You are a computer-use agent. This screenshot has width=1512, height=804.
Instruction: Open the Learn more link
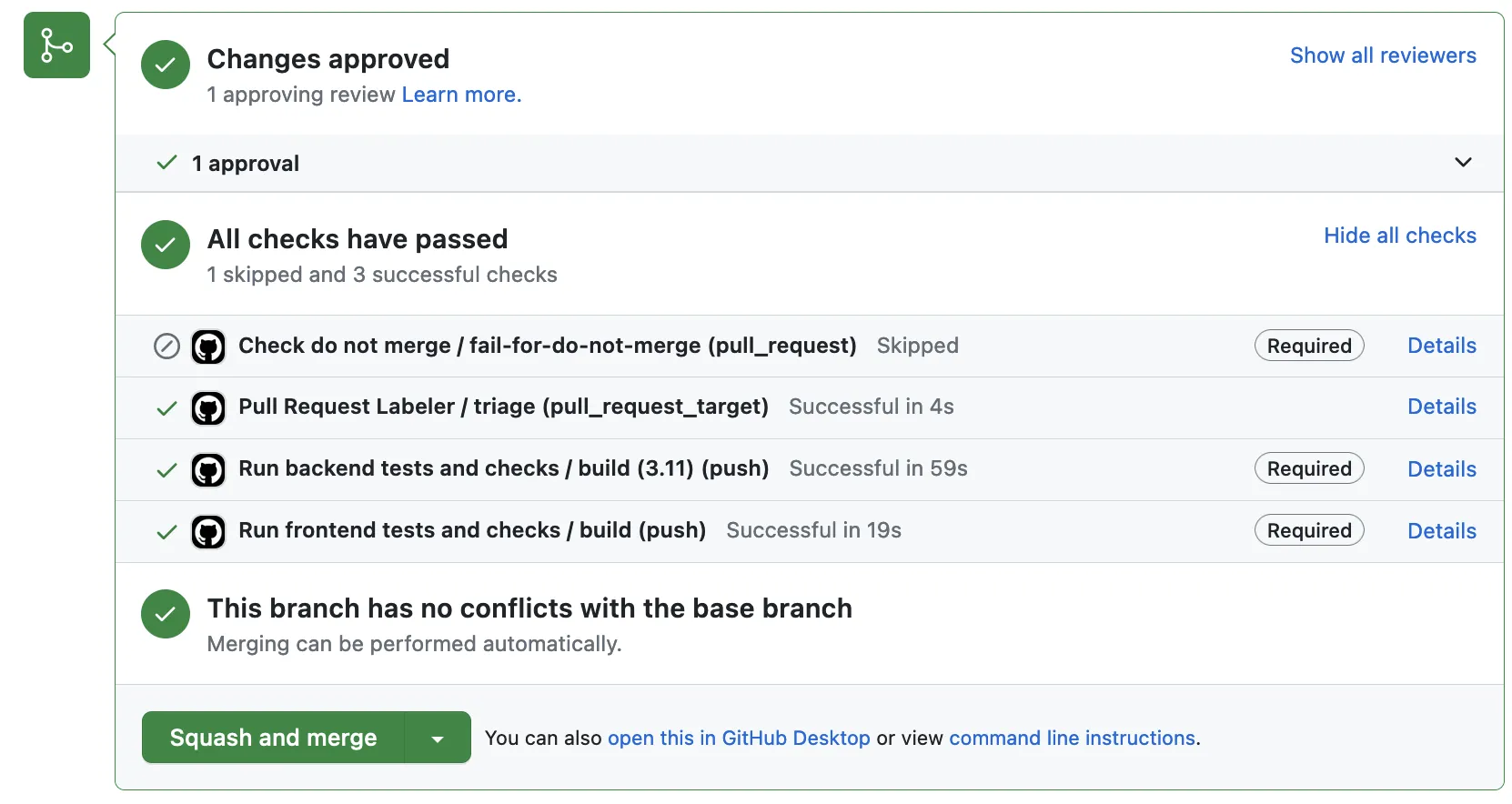[461, 95]
